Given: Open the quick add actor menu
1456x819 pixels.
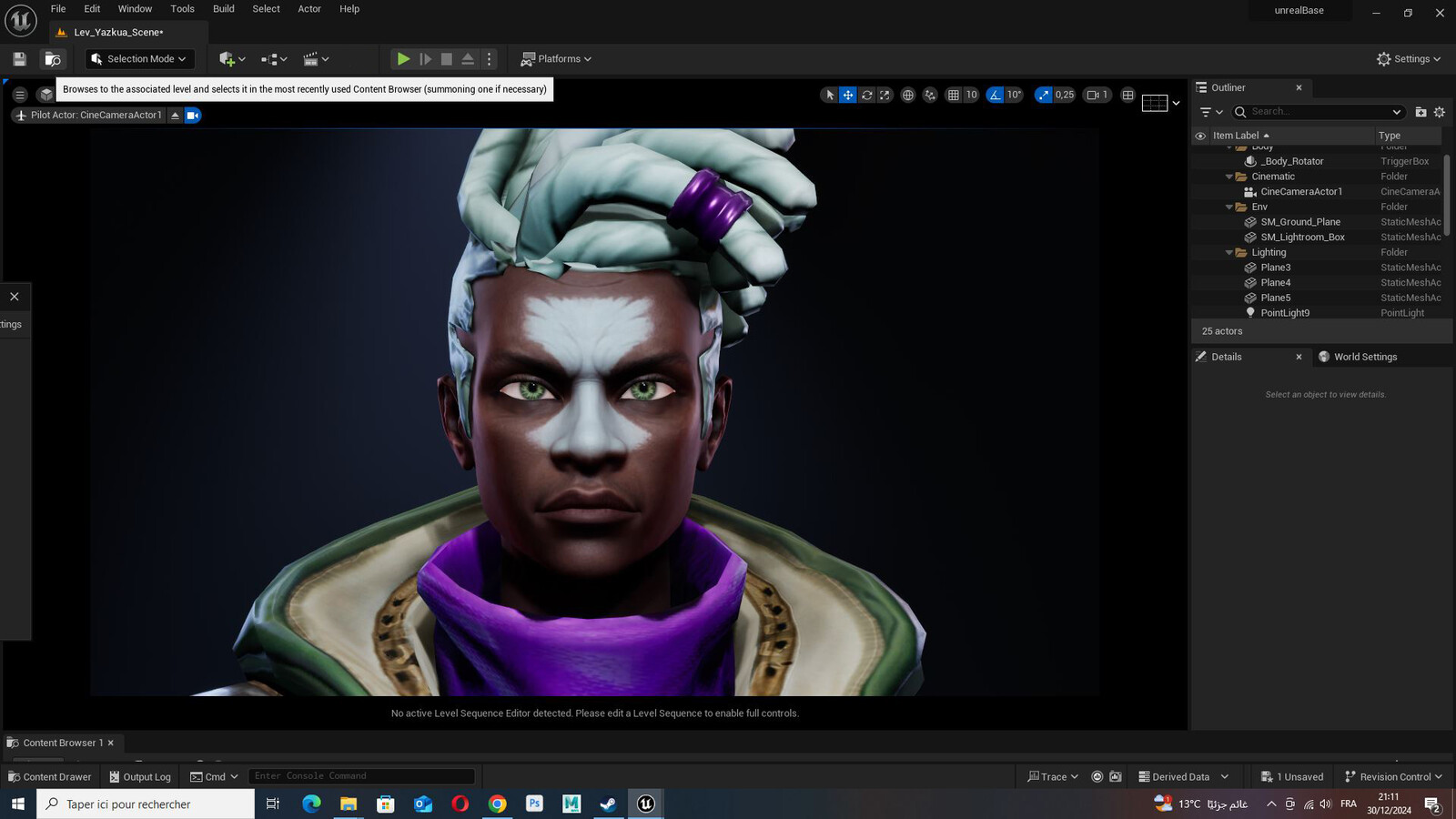Looking at the screenshot, I should coord(232,59).
